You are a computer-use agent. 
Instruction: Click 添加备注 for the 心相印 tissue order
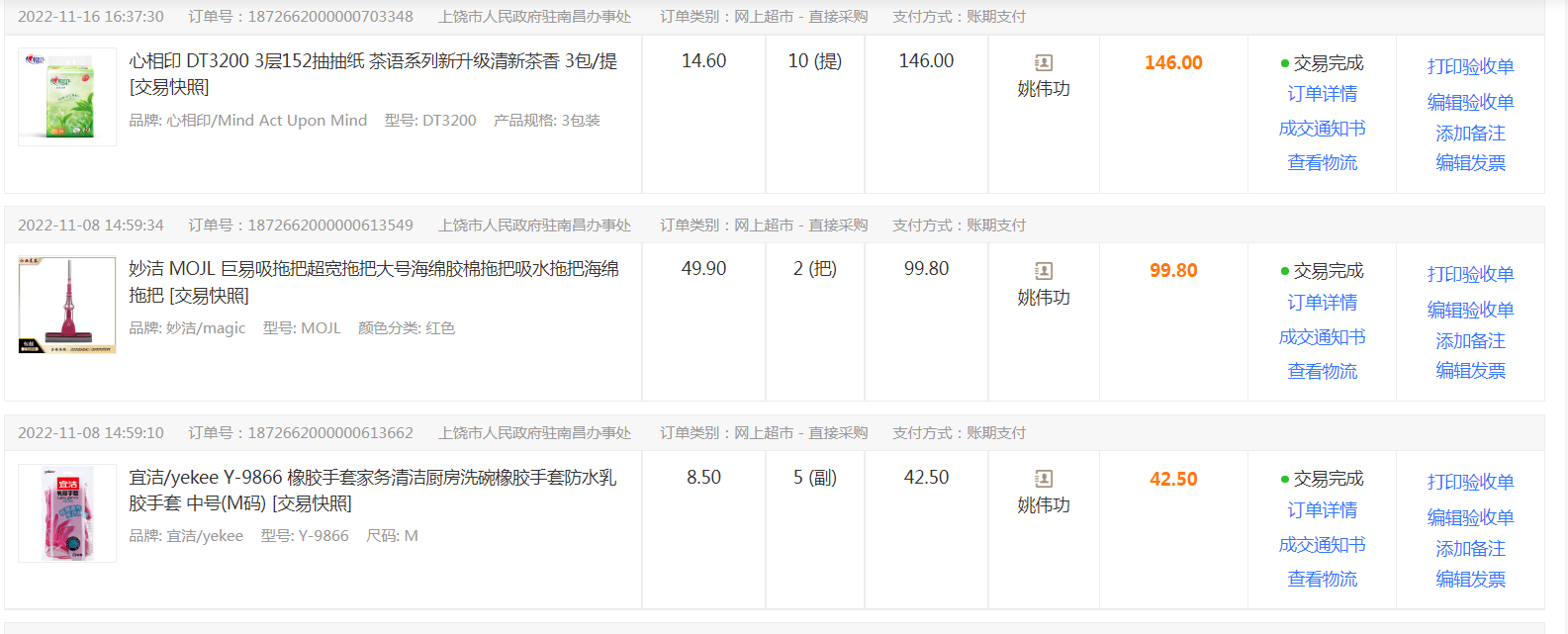(x=1470, y=133)
